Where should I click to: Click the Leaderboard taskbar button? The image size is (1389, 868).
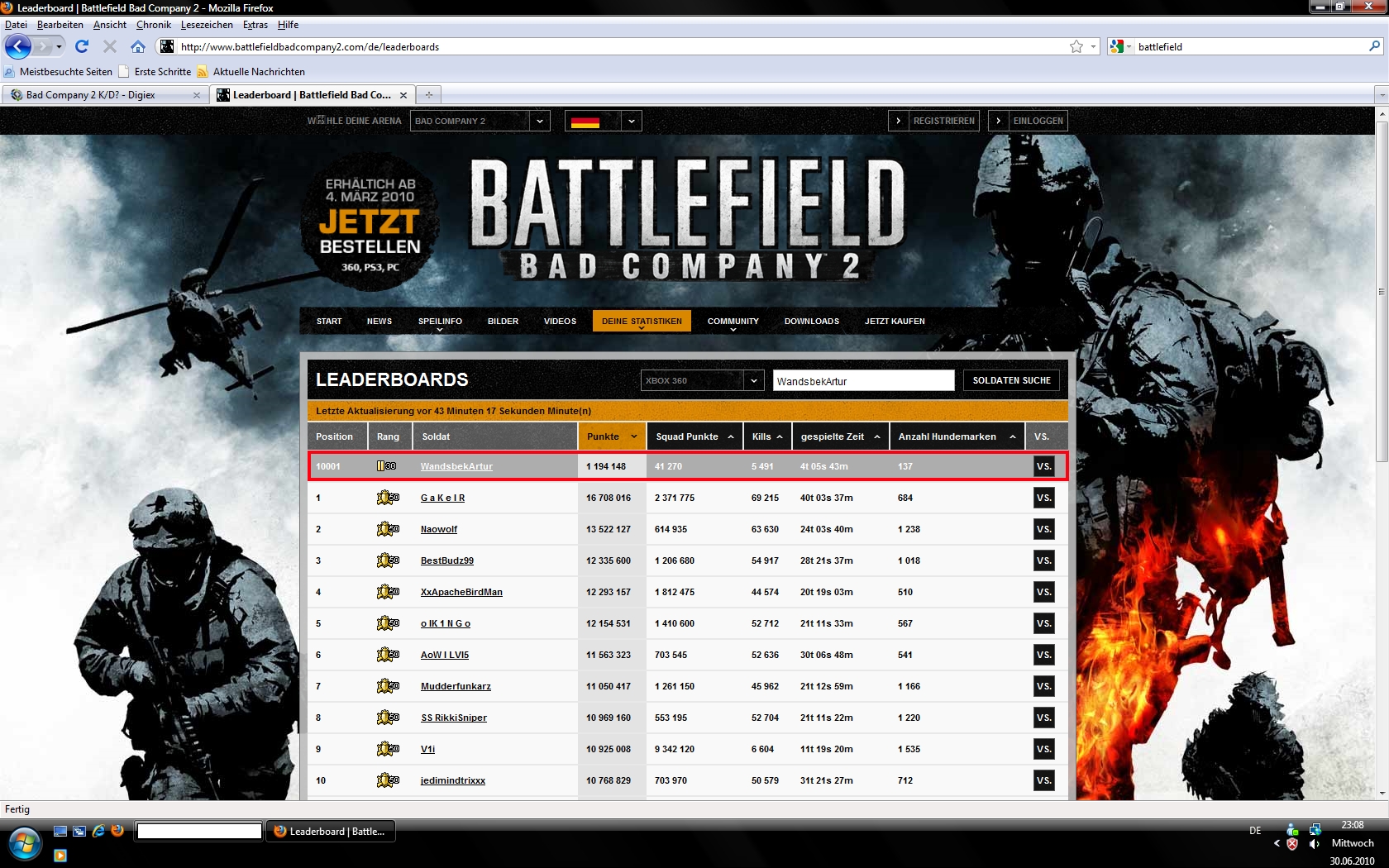tap(331, 831)
